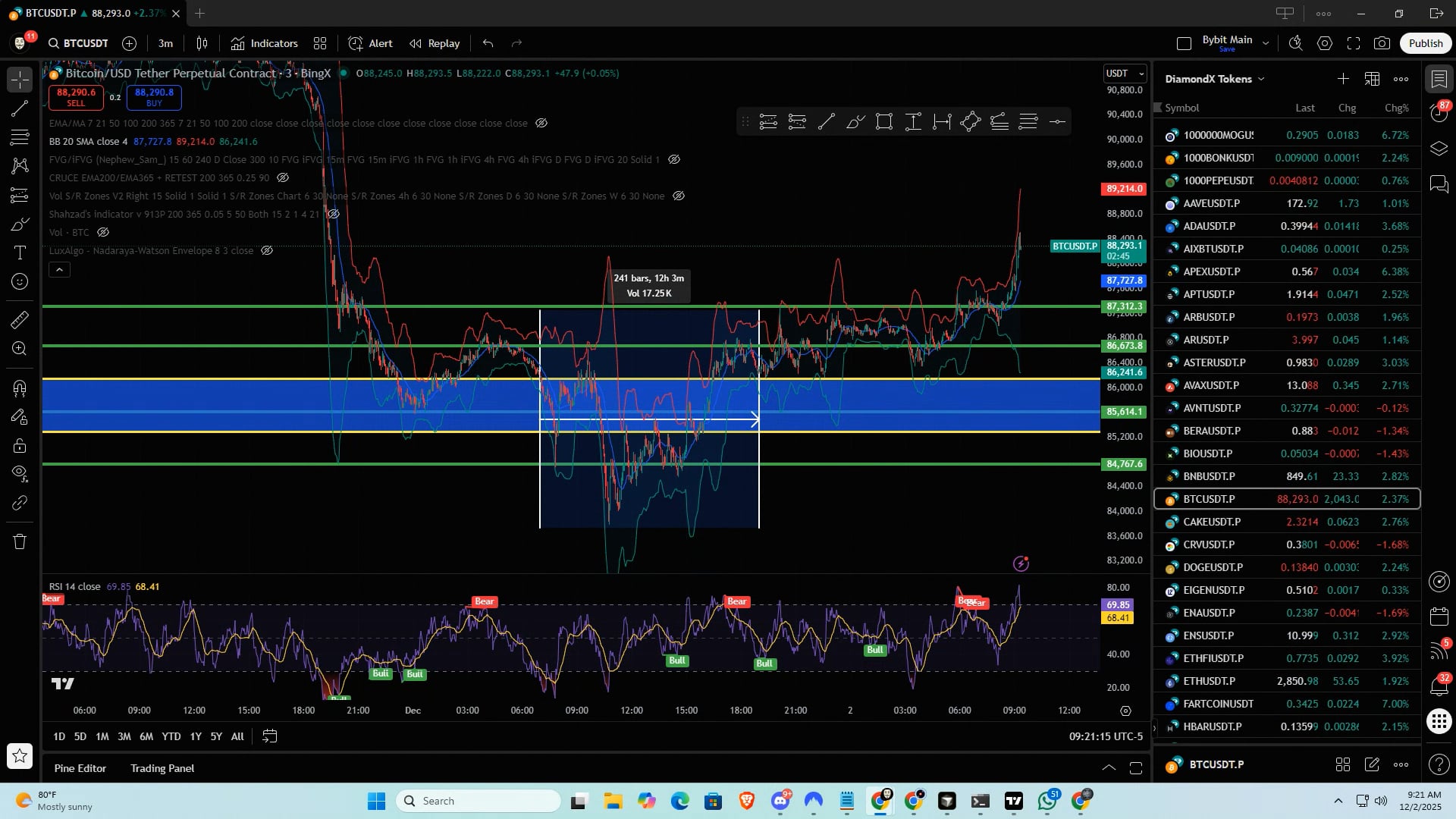
Task: Activate the magnet mode icon
Action: pos(20,388)
